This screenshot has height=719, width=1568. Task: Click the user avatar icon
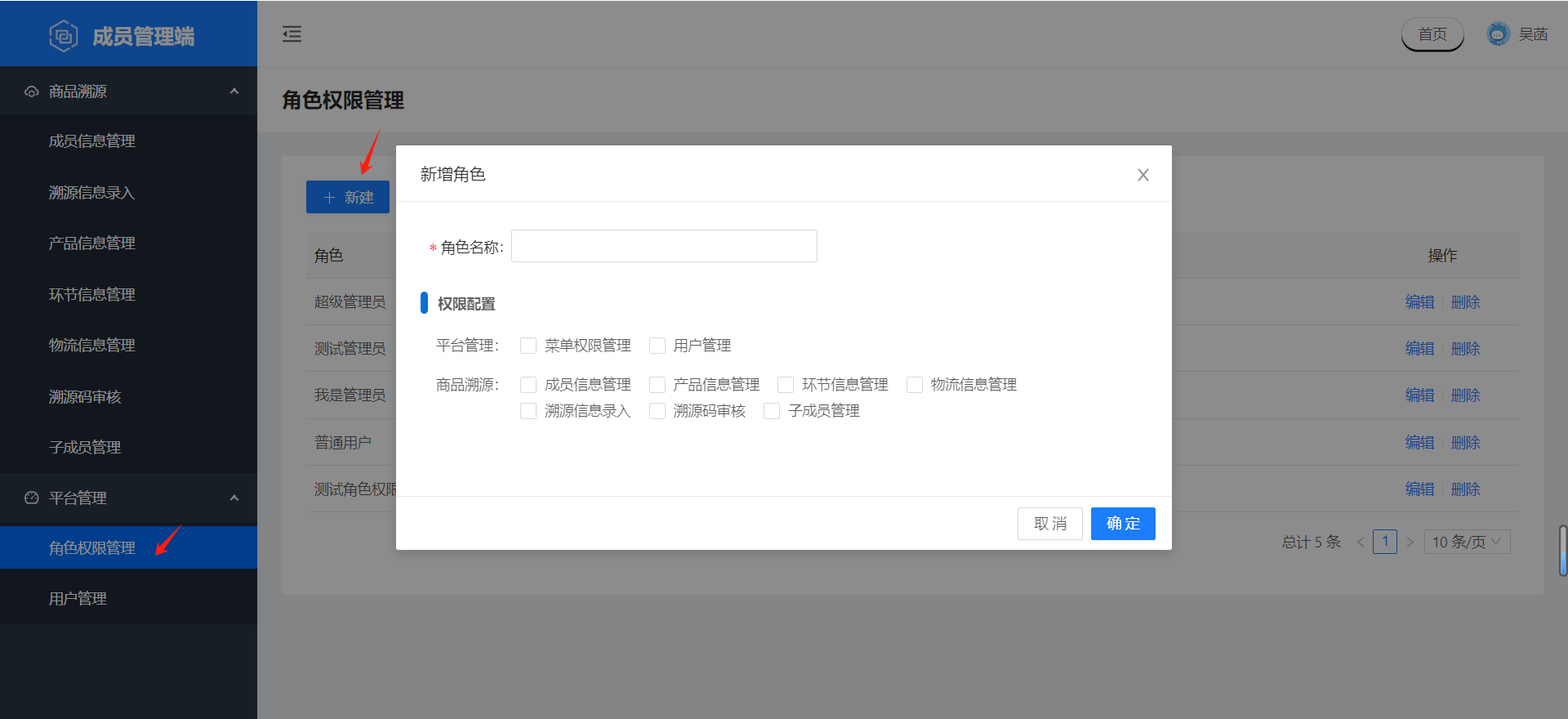point(1498,34)
